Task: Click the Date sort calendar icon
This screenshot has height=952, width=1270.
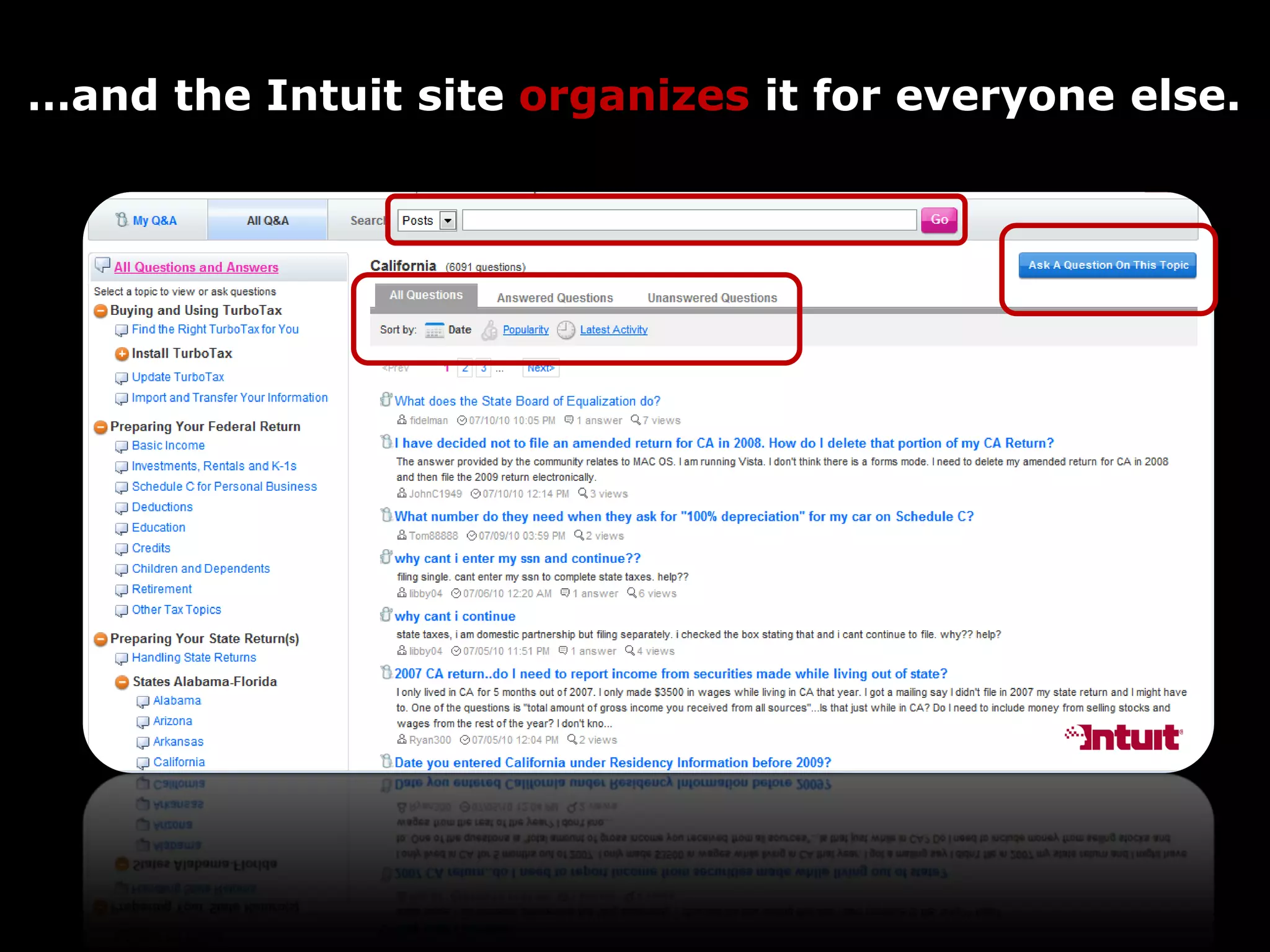Action: (434, 330)
